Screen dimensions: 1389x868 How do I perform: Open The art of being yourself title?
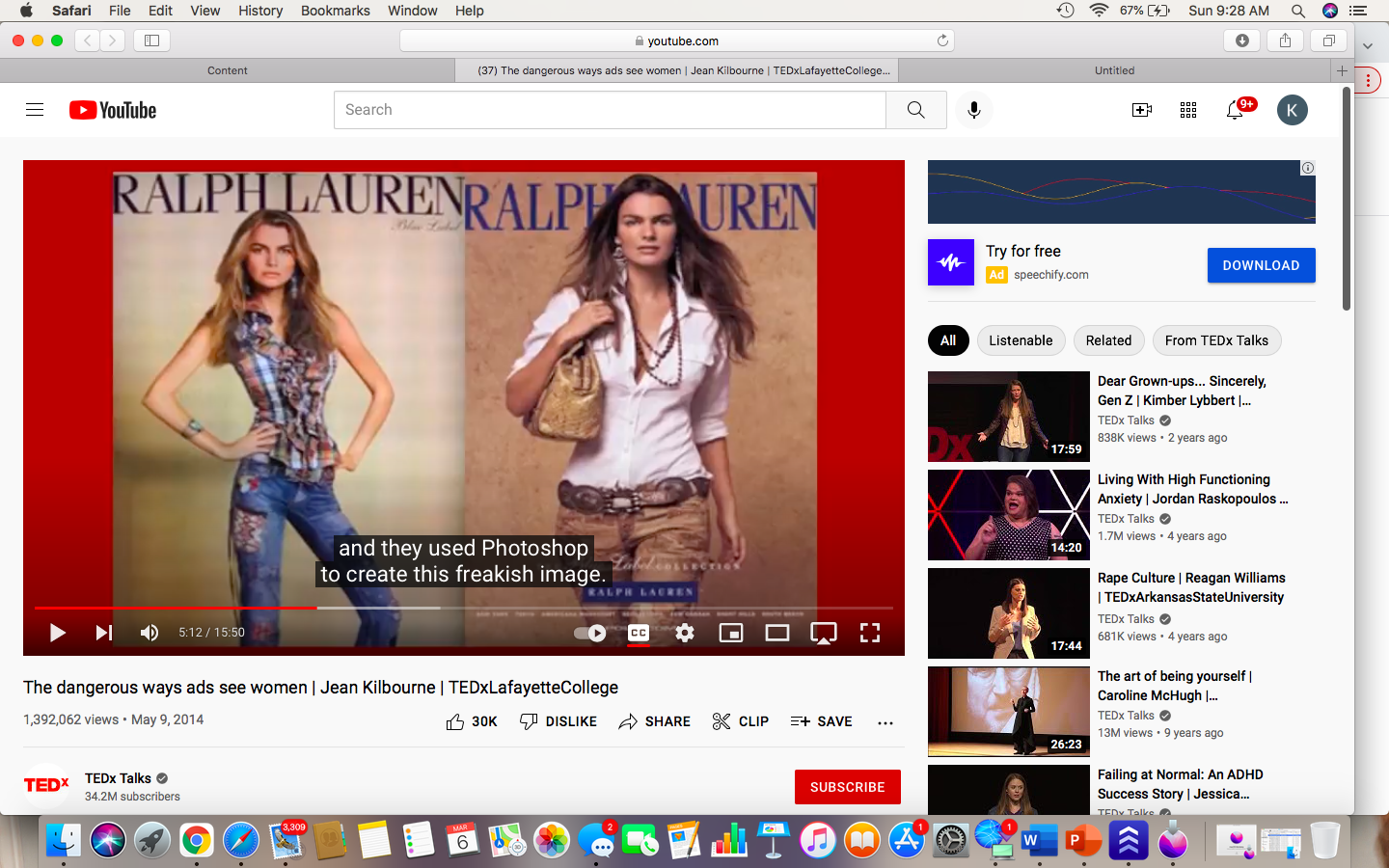click(1175, 686)
